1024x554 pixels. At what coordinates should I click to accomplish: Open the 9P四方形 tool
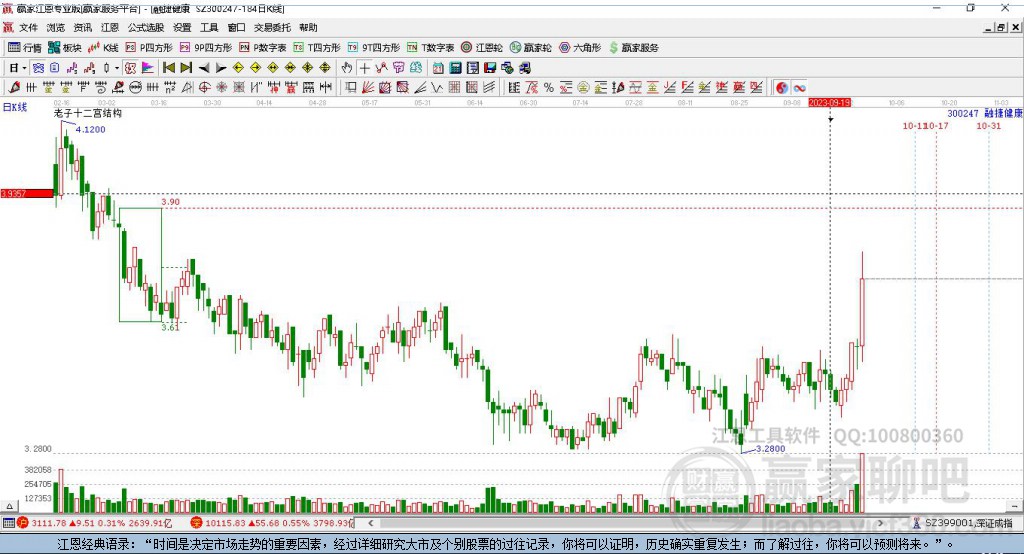click(x=206, y=48)
